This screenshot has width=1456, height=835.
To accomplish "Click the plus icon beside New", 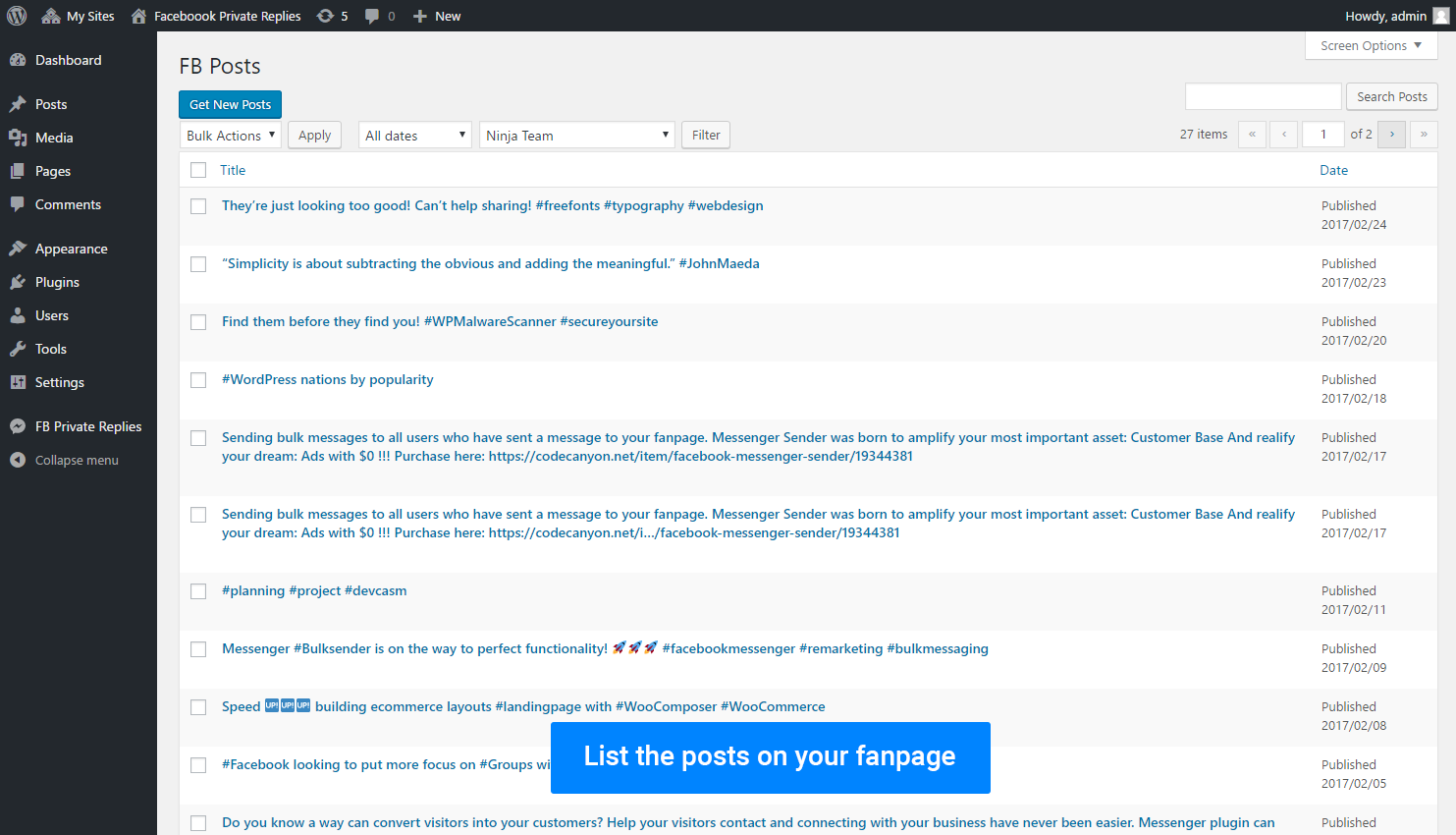I will pyautogui.click(x=419, y=16).
